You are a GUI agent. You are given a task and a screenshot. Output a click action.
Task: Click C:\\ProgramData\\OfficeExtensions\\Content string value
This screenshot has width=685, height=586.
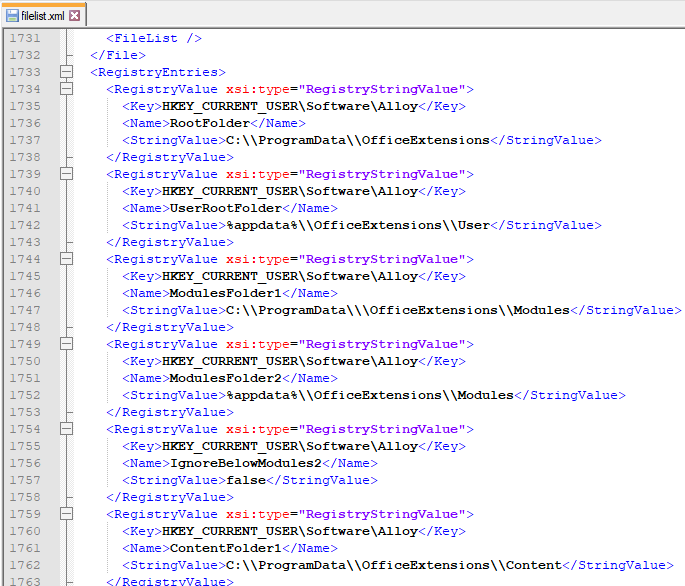coord(394,565)
